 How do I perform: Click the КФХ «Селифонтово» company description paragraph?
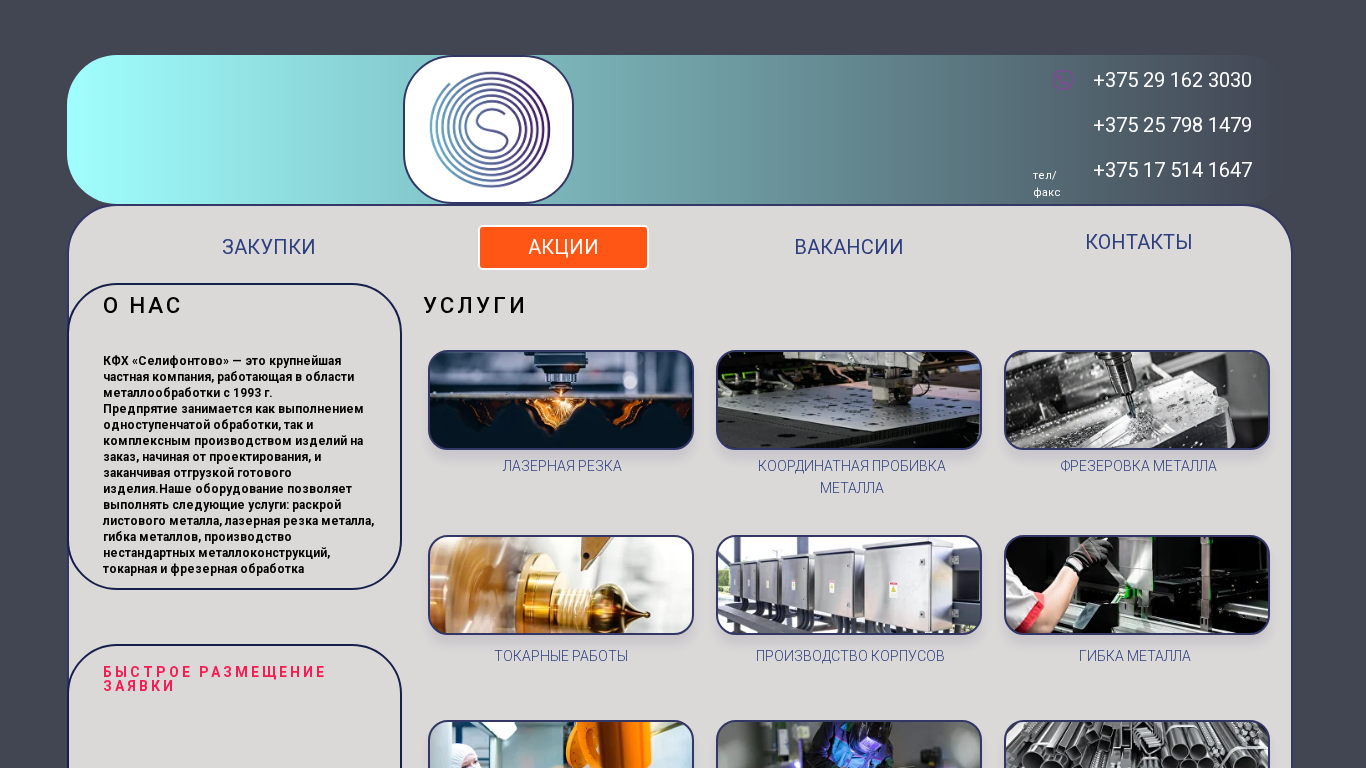pos(239,465)
